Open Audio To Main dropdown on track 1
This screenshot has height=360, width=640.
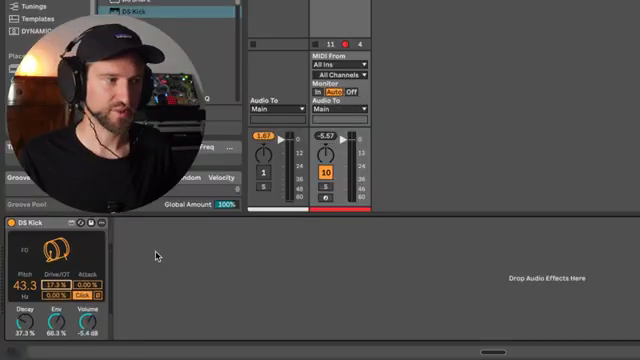[x=278, y=109]
